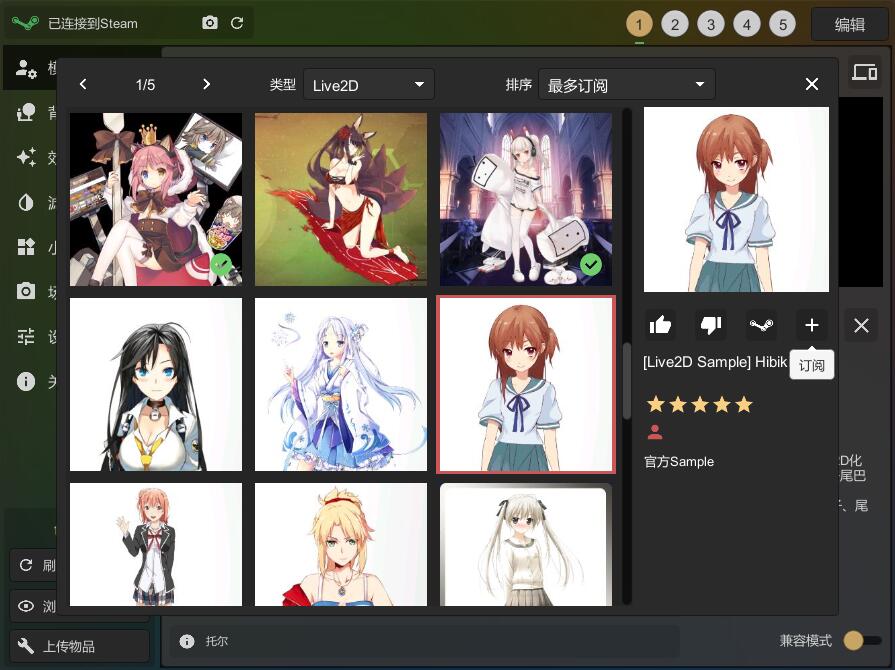
Task: Select preset slot 3
Action: tap(711, 24)
